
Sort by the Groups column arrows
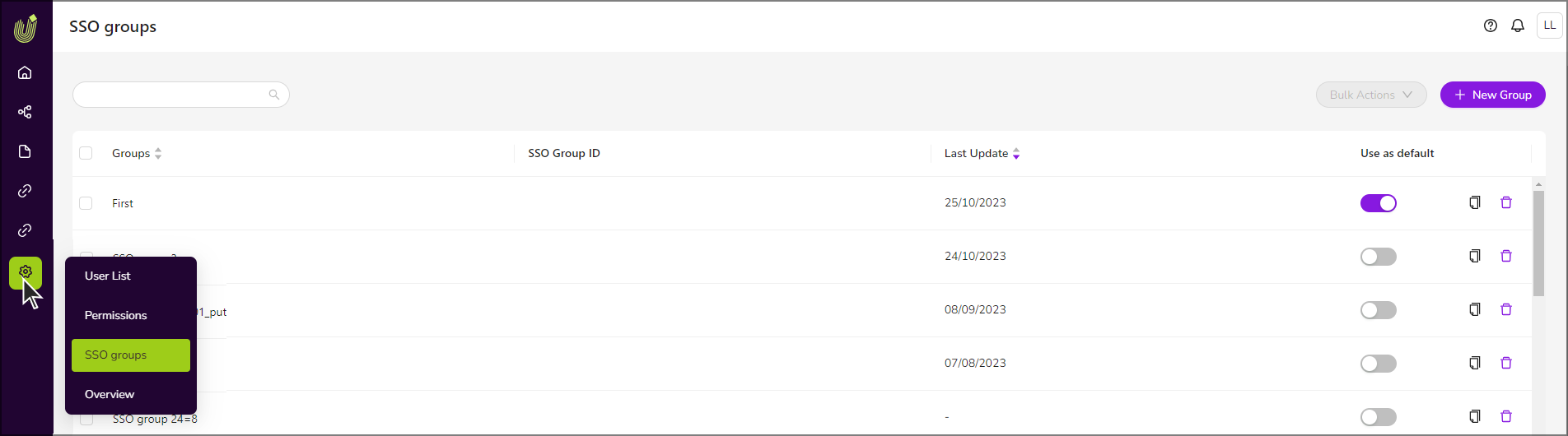coord(158,153)
